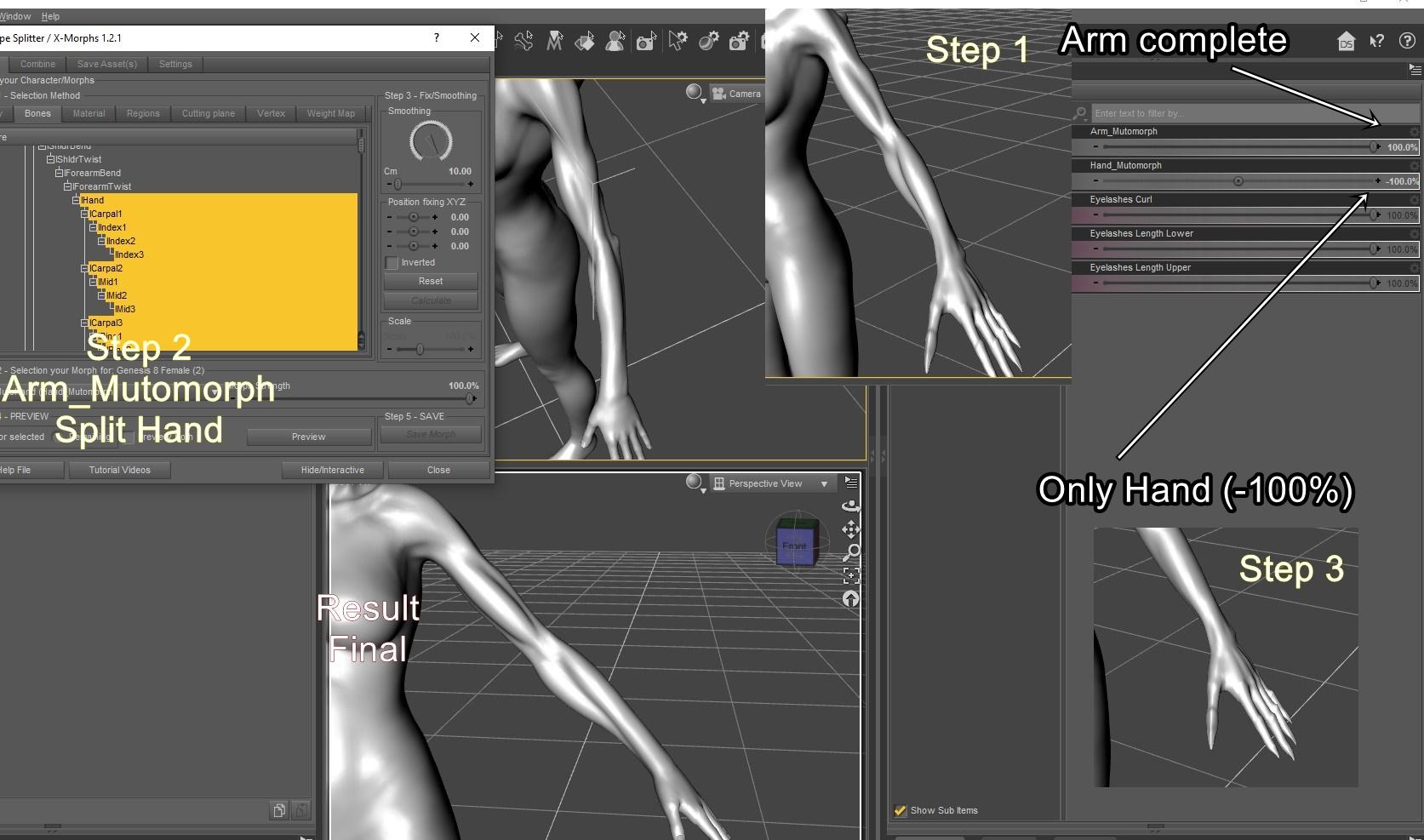Switch to the Vertex selection tab
The height and width of the screenshot is (840, 1424).
pyautogui.click(x=272, y=113)
